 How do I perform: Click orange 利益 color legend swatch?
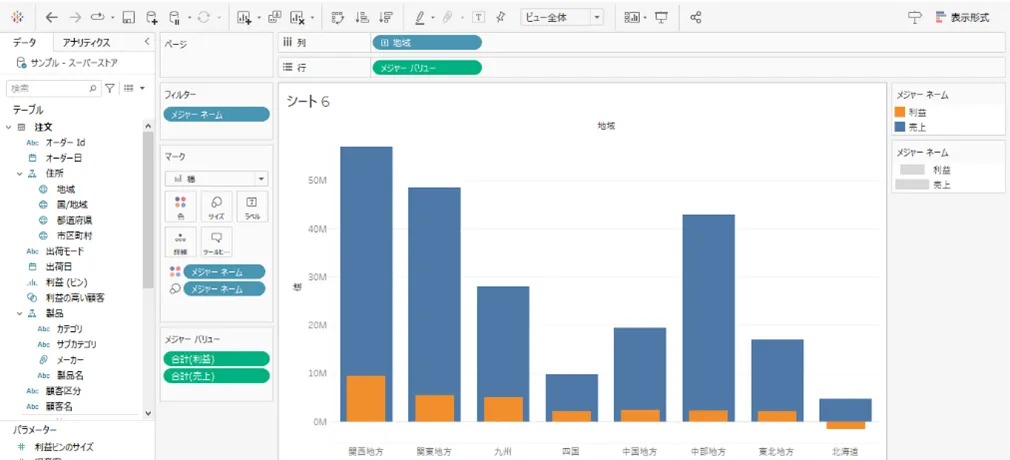[x=900, y=112]
